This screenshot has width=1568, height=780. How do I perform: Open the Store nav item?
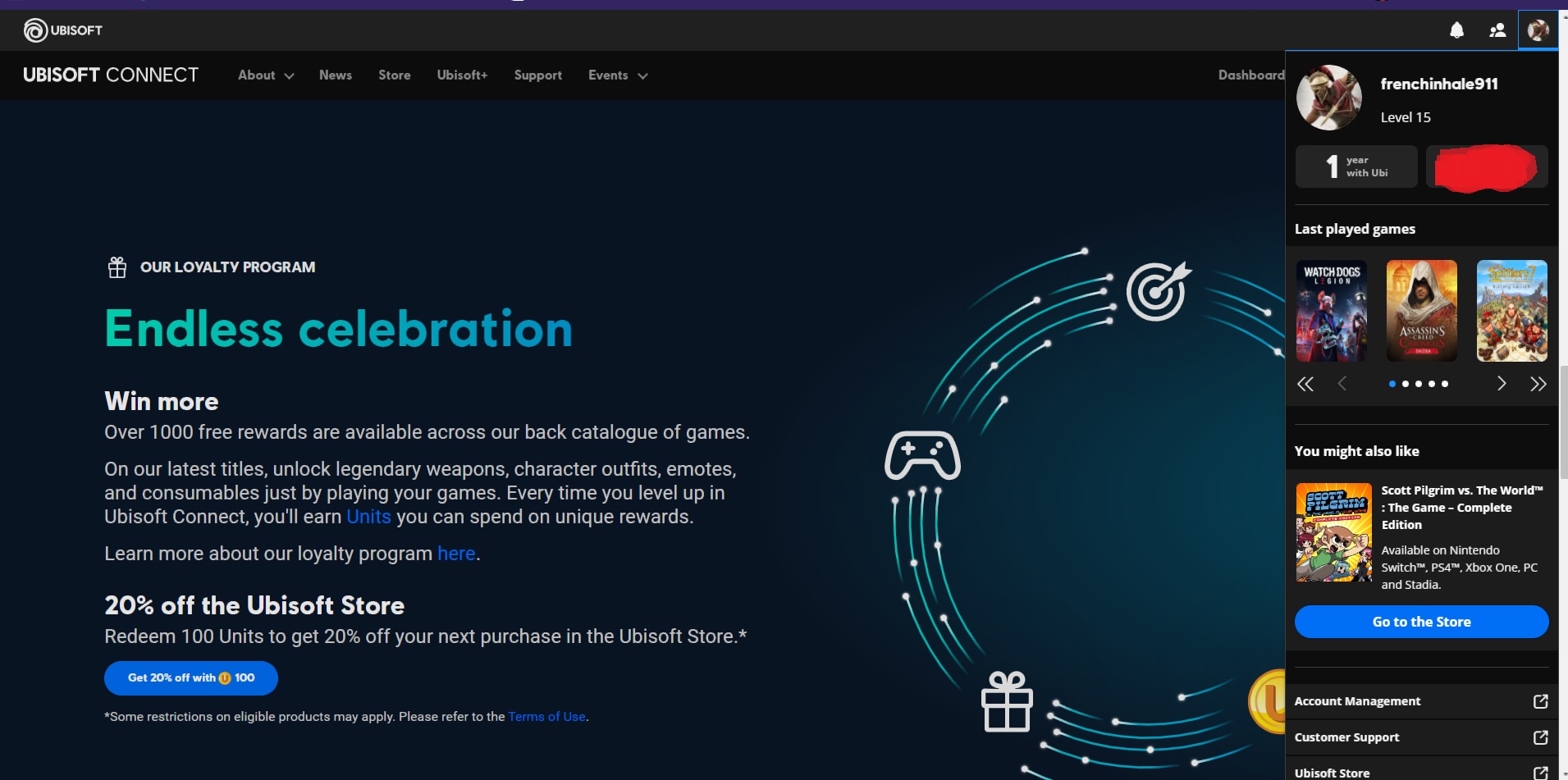coord(395,75)
